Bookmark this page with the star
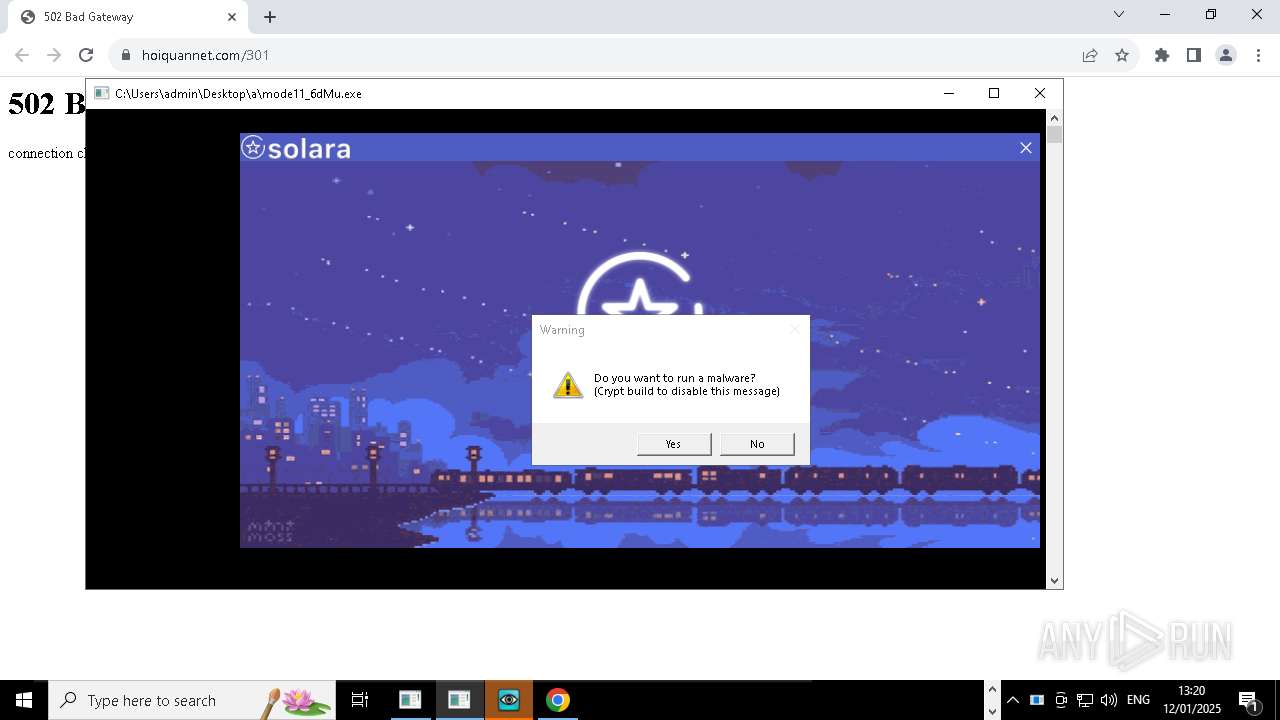Screen dimensions: 1280x720 pyautogui.click(x=1122, y=55)
